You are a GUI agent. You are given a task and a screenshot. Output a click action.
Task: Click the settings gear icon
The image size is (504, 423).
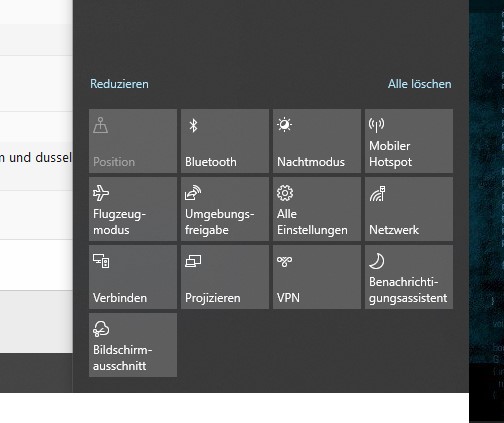(x=285, y=193)
